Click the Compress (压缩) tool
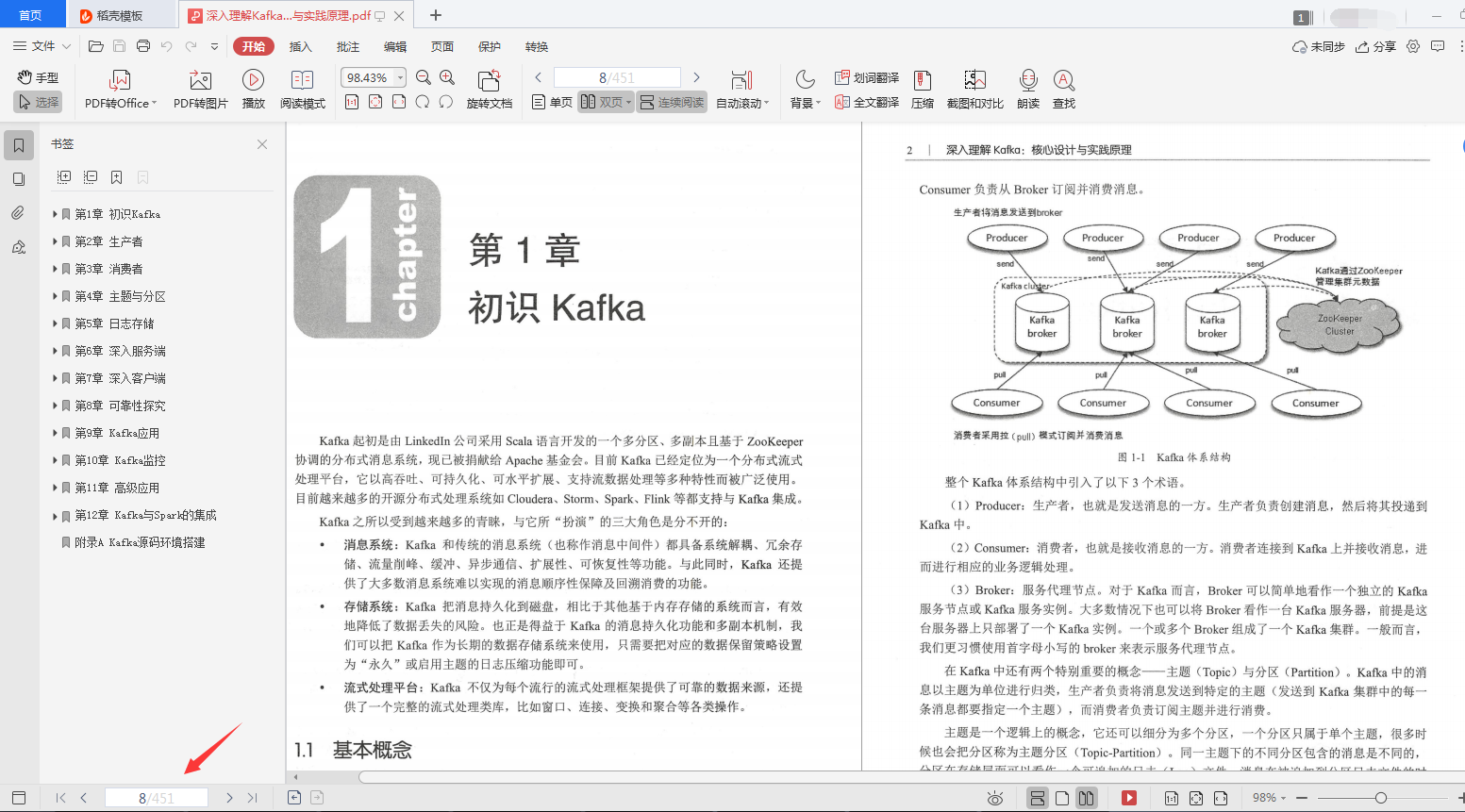Image resolution: width=1465 pixels, height=812 pixels. pyautogui.click(x=923, y=91)
